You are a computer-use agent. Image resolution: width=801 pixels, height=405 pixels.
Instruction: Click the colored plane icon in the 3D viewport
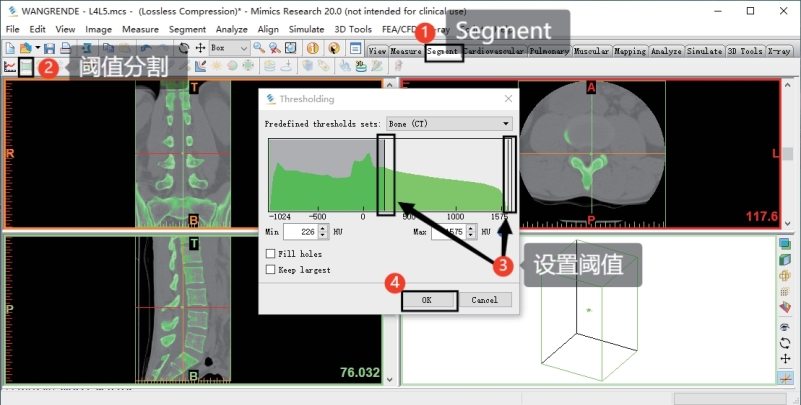click(x=785, y=307)
